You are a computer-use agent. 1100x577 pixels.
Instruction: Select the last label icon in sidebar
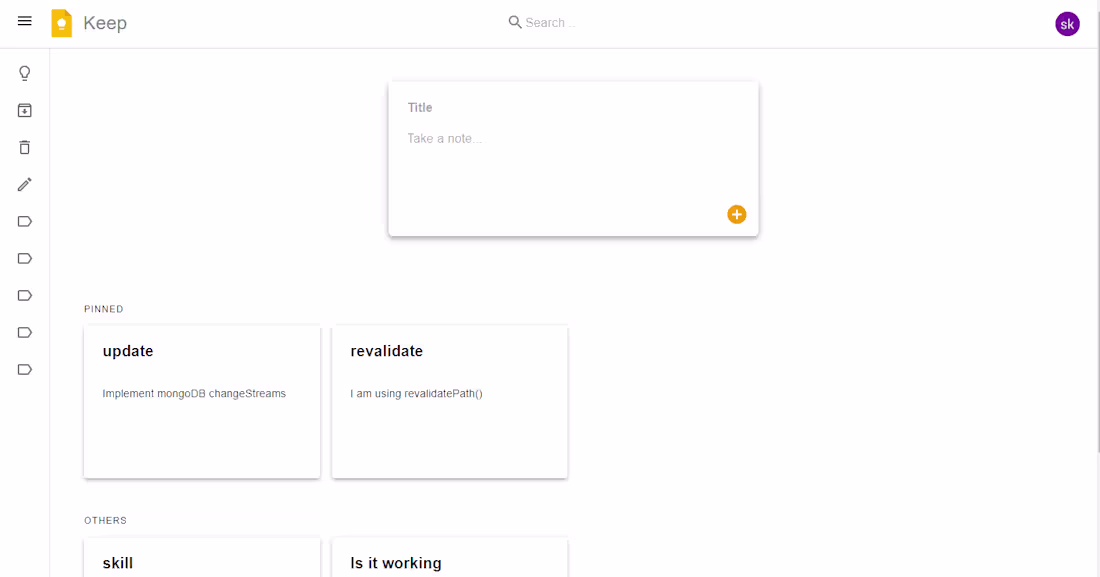click(24, 369)
